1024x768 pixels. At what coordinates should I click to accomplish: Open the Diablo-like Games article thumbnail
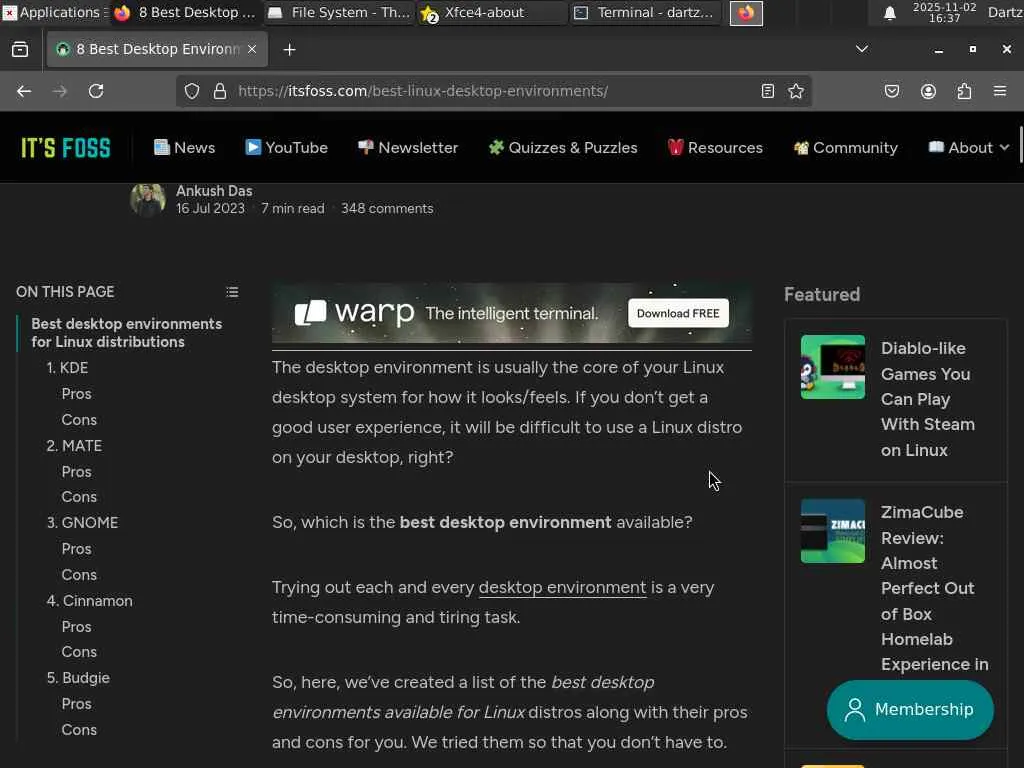[x=833, y=367]
